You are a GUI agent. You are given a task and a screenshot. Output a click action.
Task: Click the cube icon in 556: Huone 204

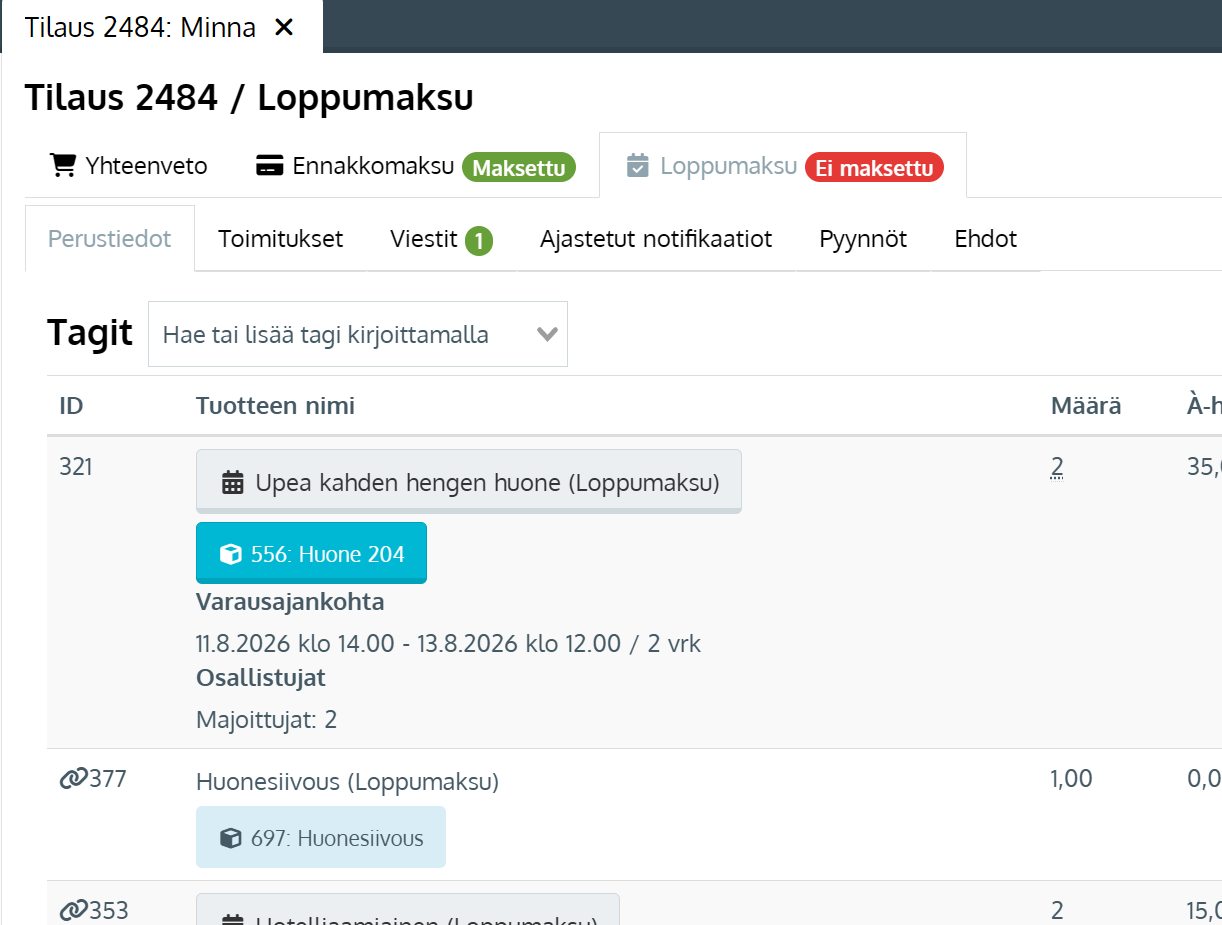click(x=231, y=554)
